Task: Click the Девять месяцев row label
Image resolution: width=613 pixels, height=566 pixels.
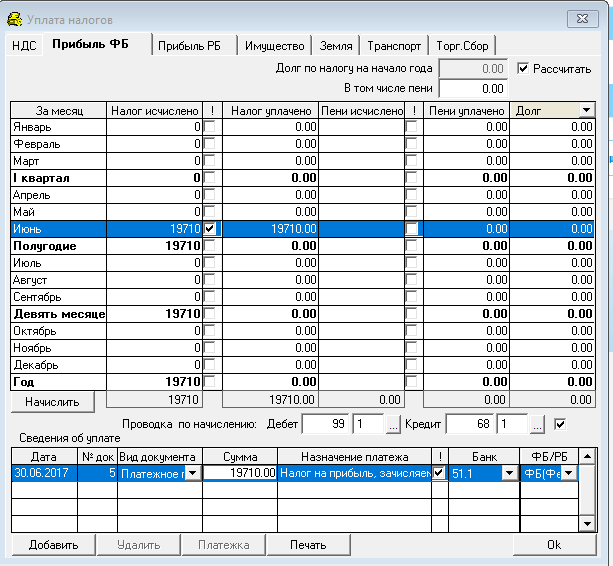Action: [59, 314]
